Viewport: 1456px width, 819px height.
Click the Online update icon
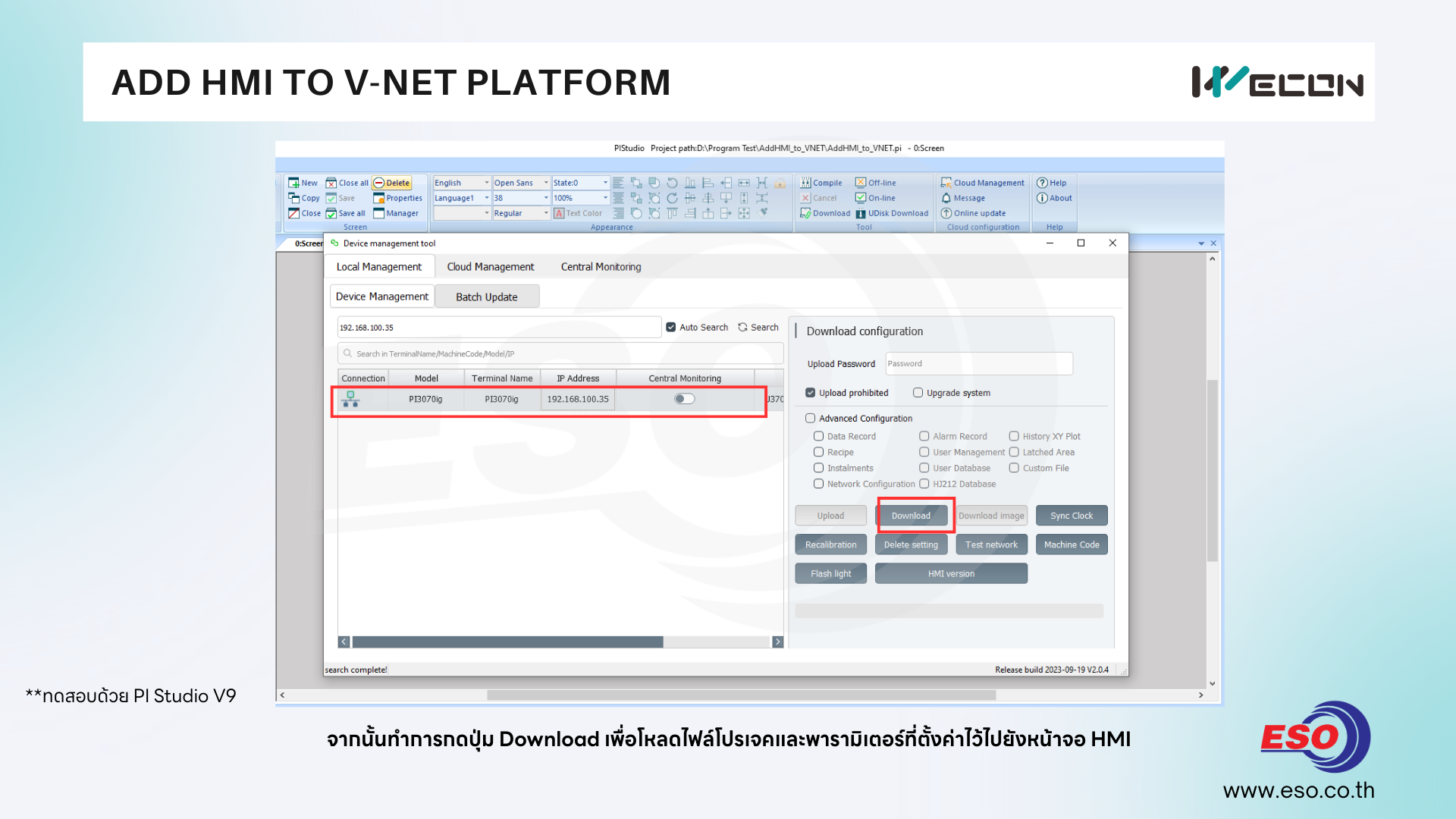[946, 214]
